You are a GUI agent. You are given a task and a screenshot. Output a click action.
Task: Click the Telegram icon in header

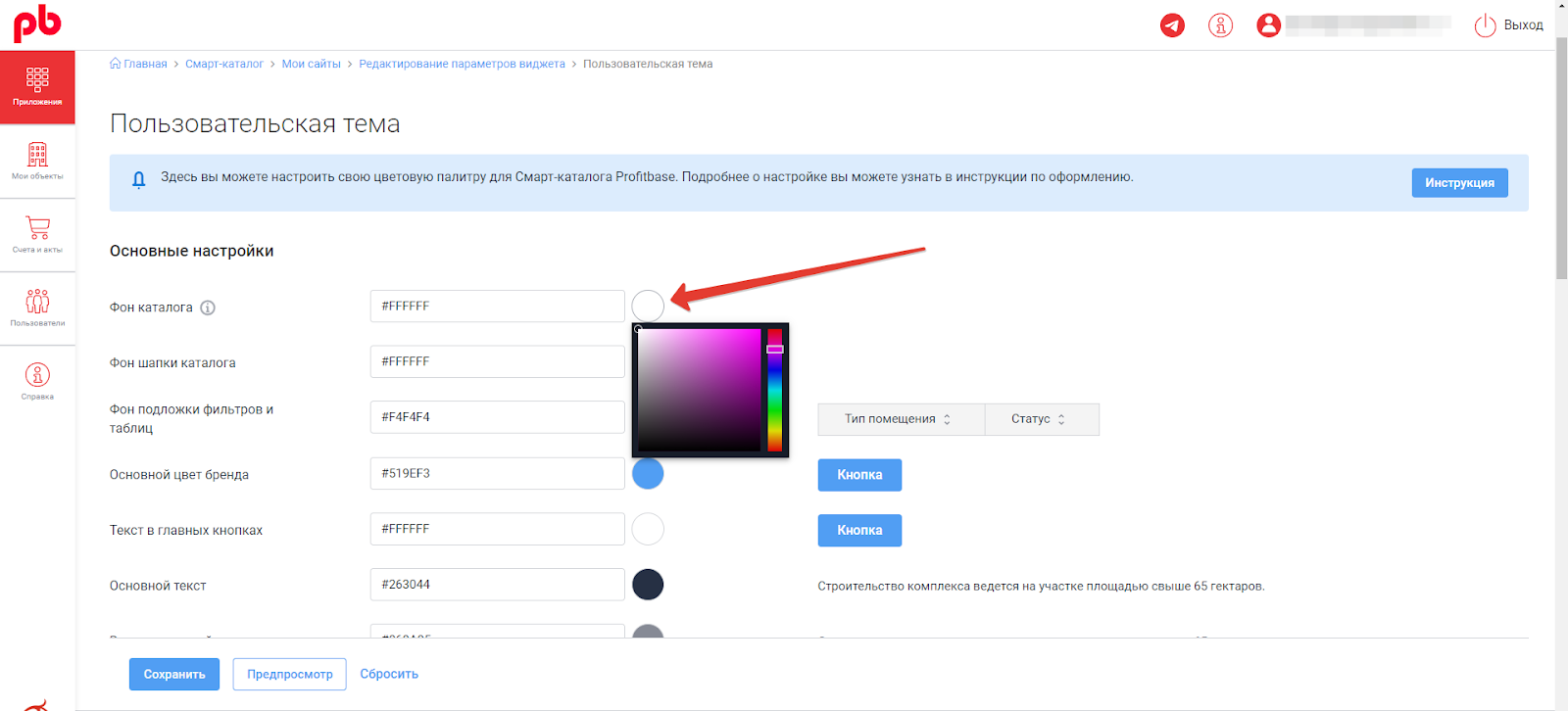pos(1172,25)
